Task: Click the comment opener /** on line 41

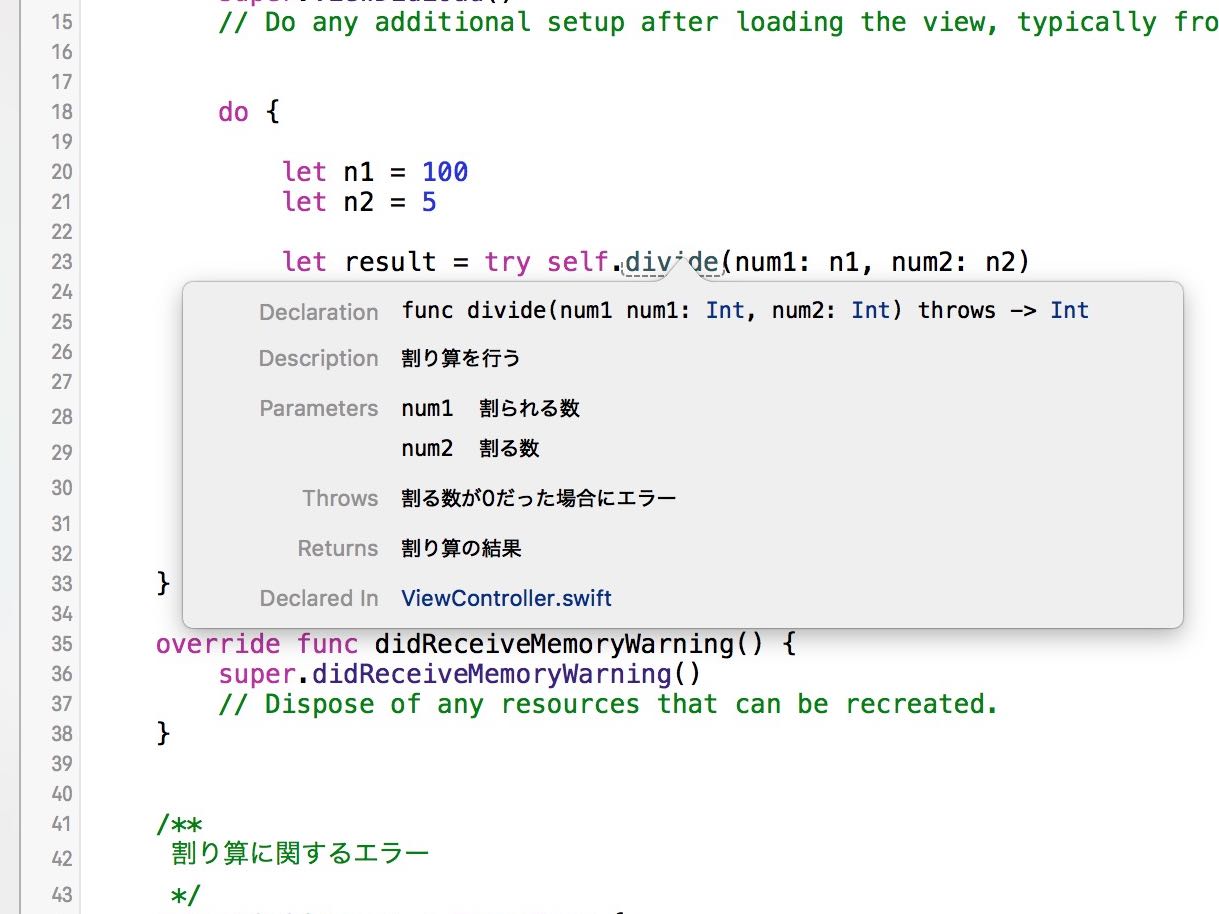Action: point(179,824)
